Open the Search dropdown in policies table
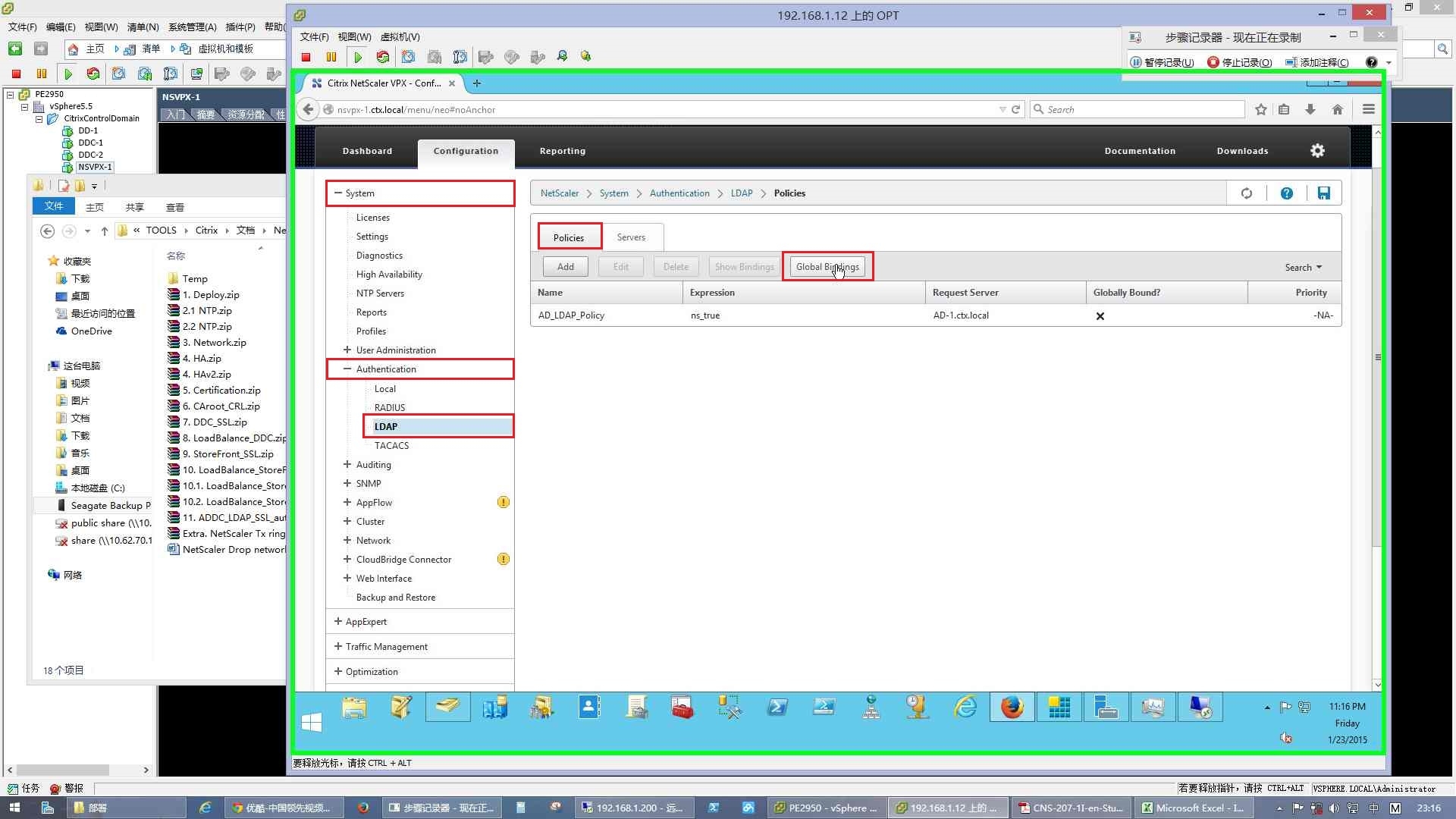Image resolution: width=1456 pixels, height=819 pixels. click(1304, 267)
